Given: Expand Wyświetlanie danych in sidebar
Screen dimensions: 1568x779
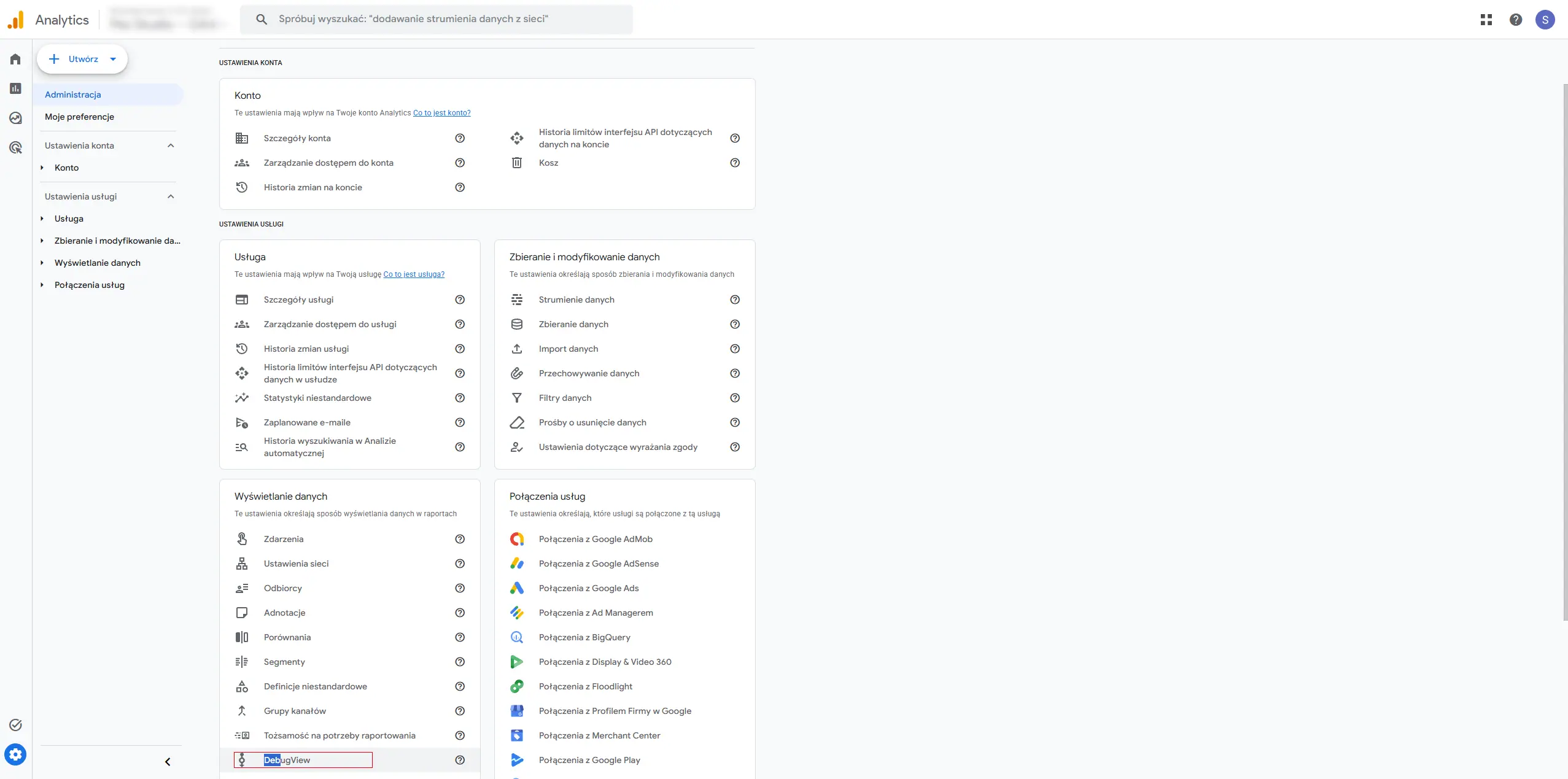Looking at the screenshot, I should [x=42, y=263].
